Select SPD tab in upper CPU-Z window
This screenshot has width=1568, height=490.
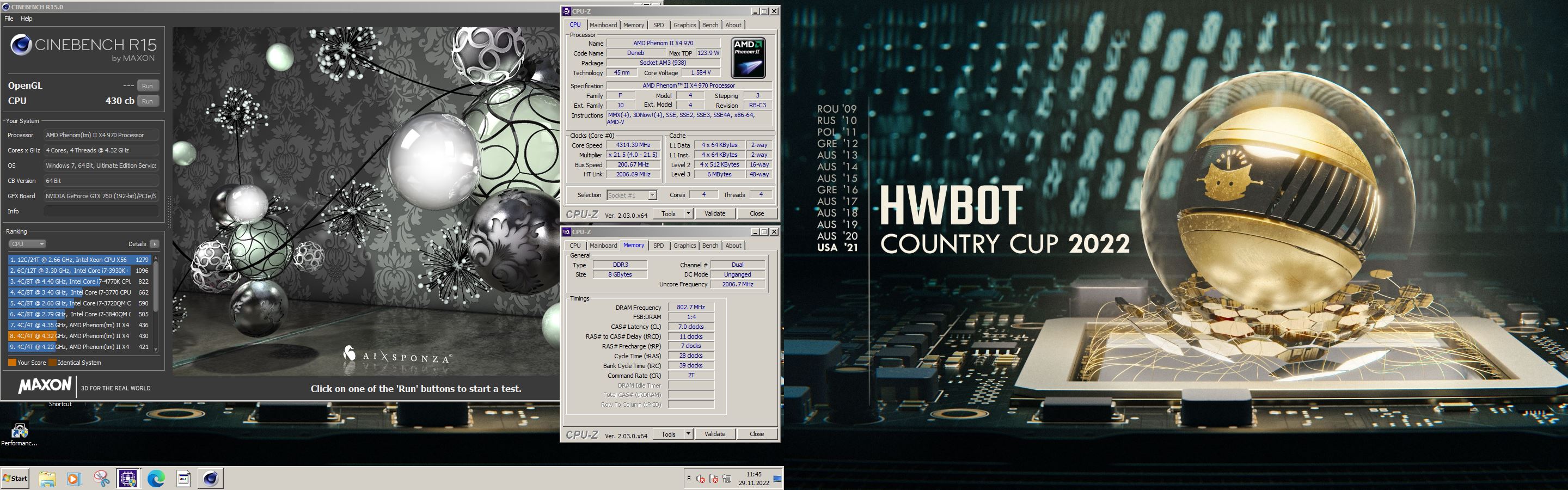659,25
